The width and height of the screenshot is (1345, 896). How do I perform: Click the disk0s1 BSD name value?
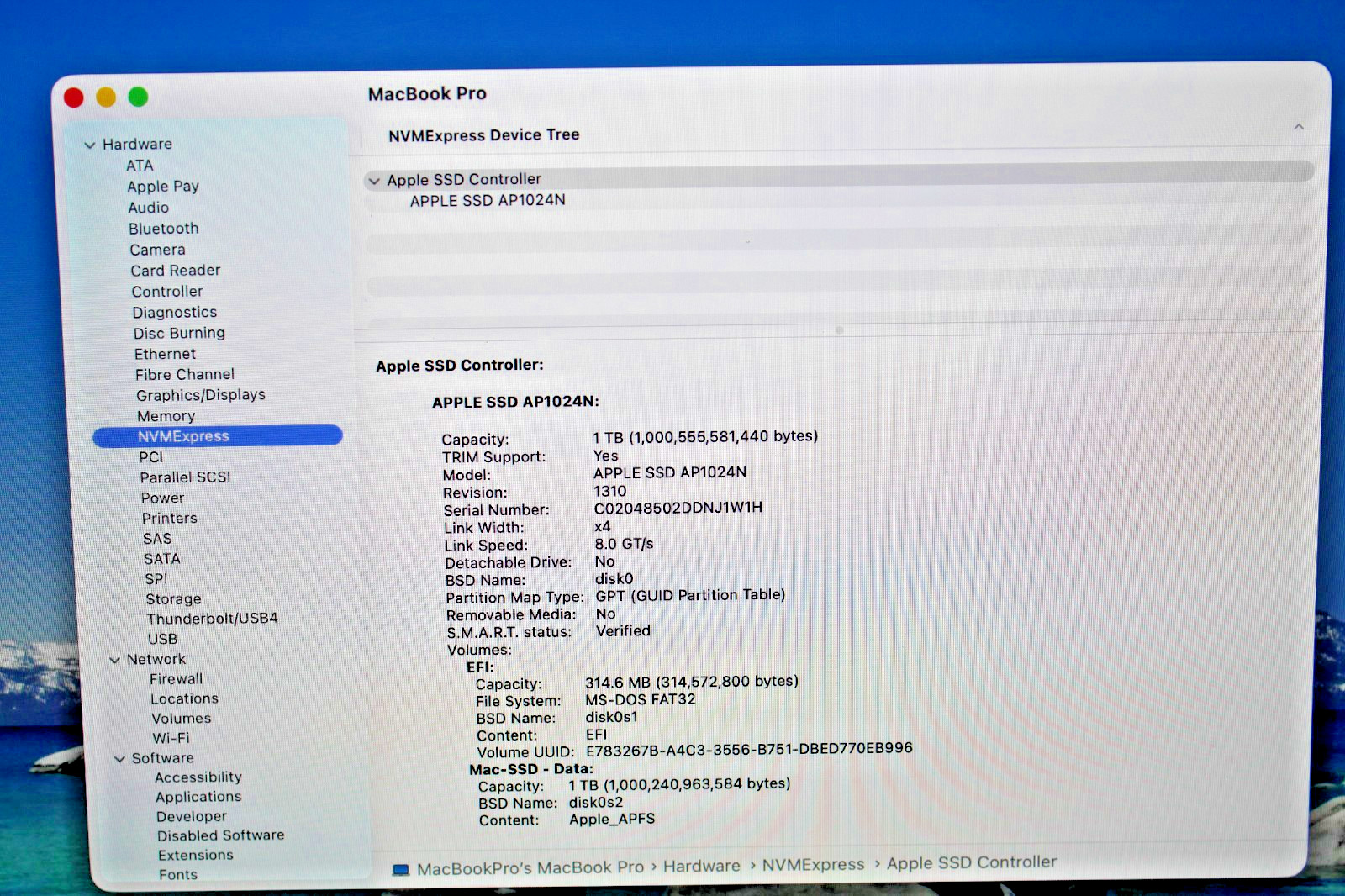tap(612, 717)
